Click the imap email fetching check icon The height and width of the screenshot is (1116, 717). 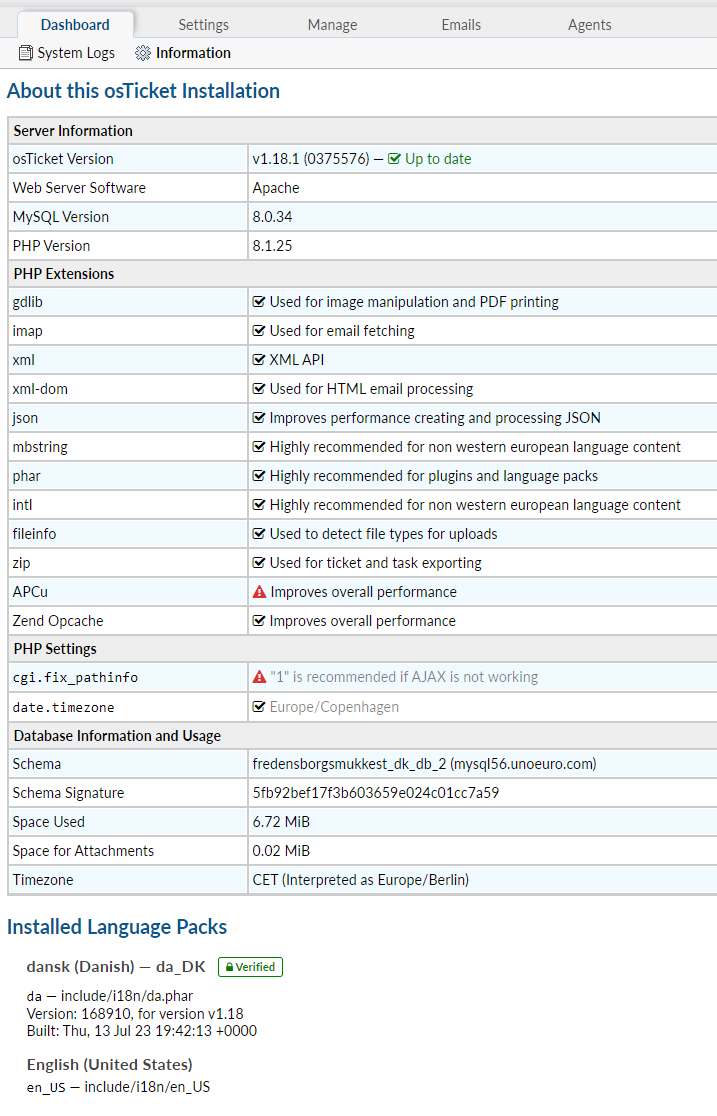coord(259,331)
